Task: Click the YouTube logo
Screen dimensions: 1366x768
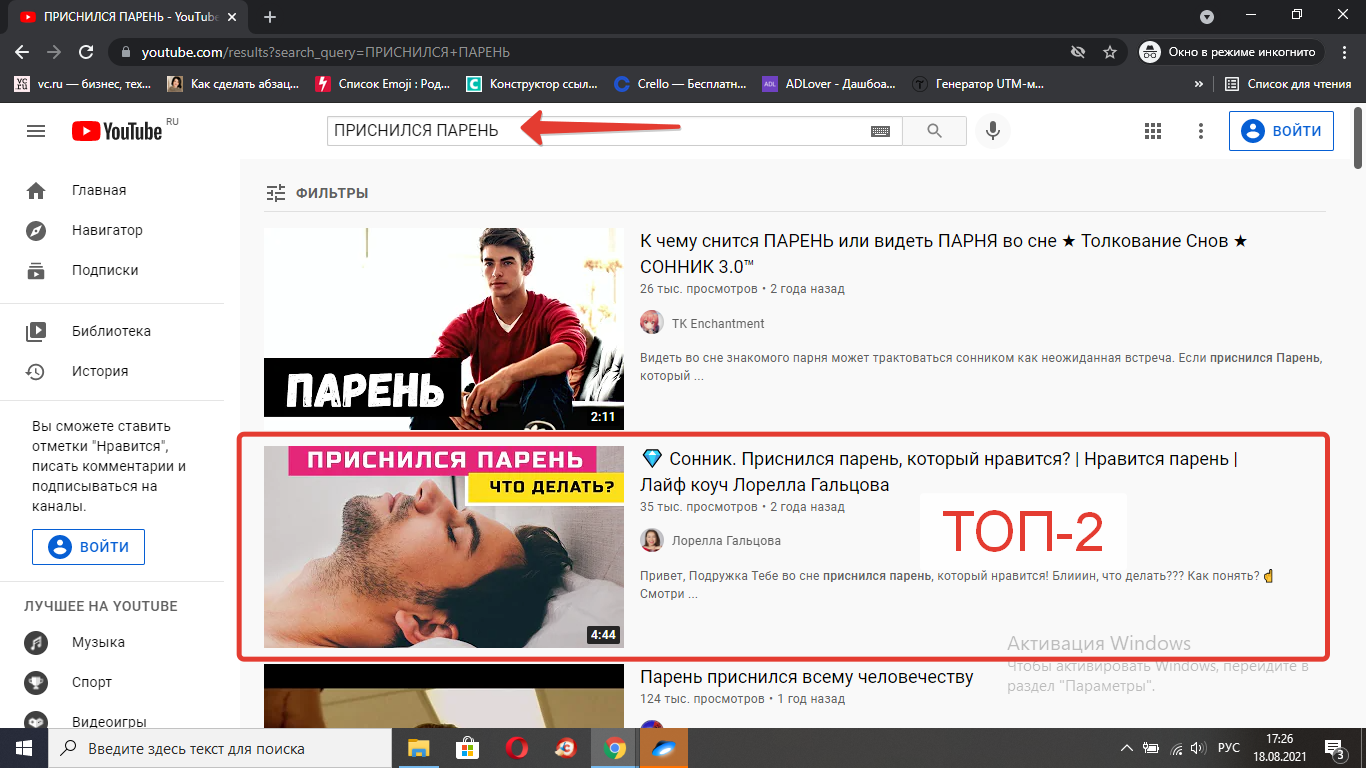Action: (117, 131)
